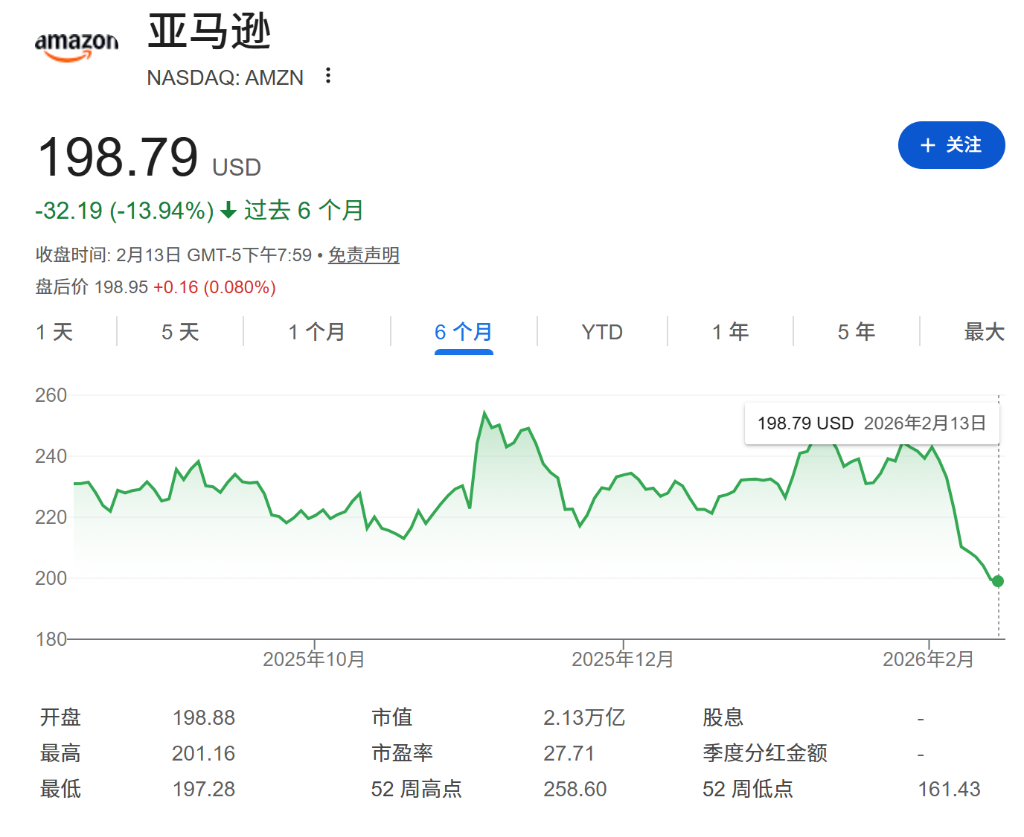Click the plus icon on the 关注 button
Image resolution: width=1024 pixels, height=837 pixels.
tap(926, 145)
